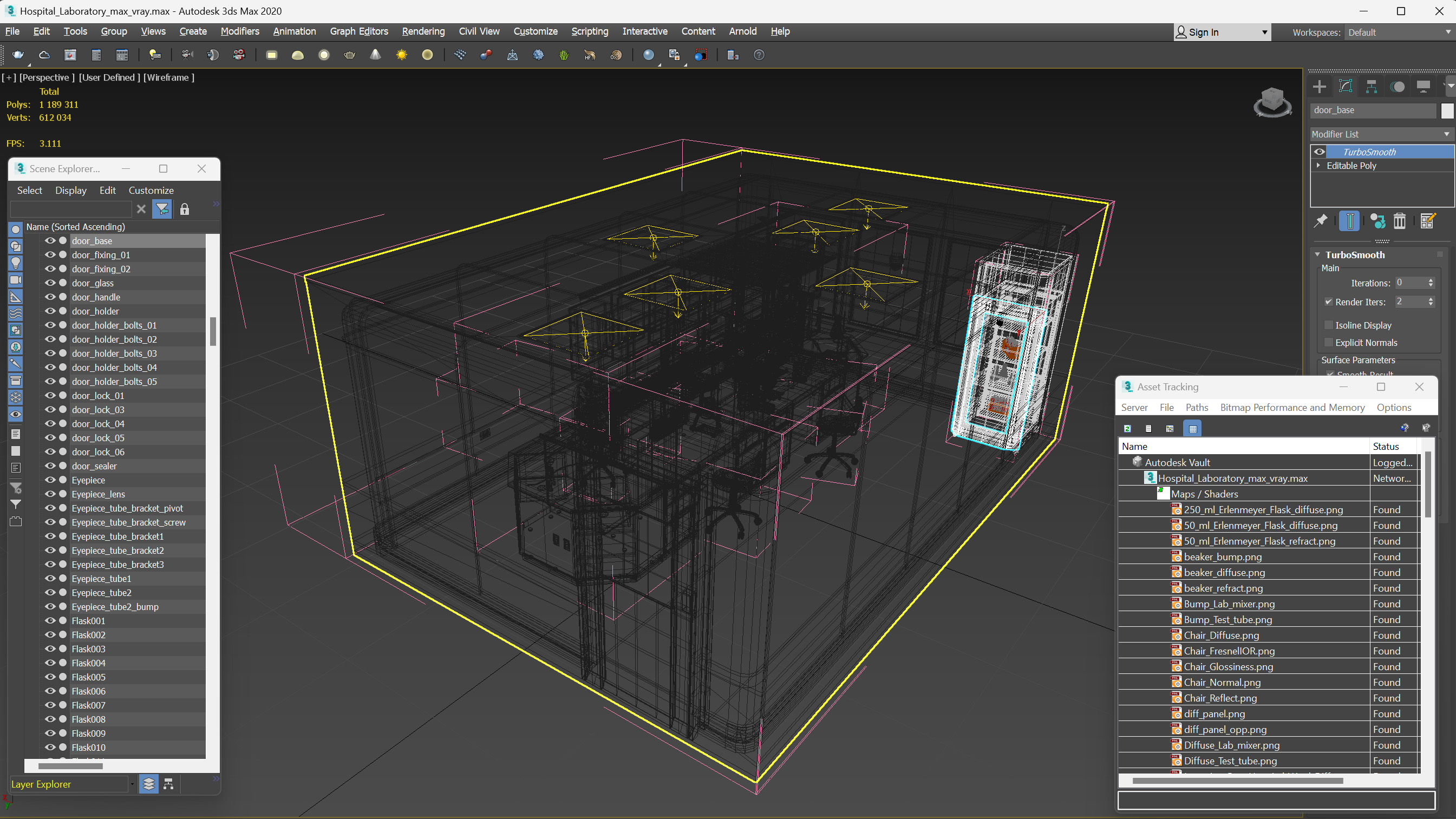This screenshot has width=1456, height=819.
Task: Open the Hierarchy panel icon
Action: pyautogui.click(x=1371, y=87)
